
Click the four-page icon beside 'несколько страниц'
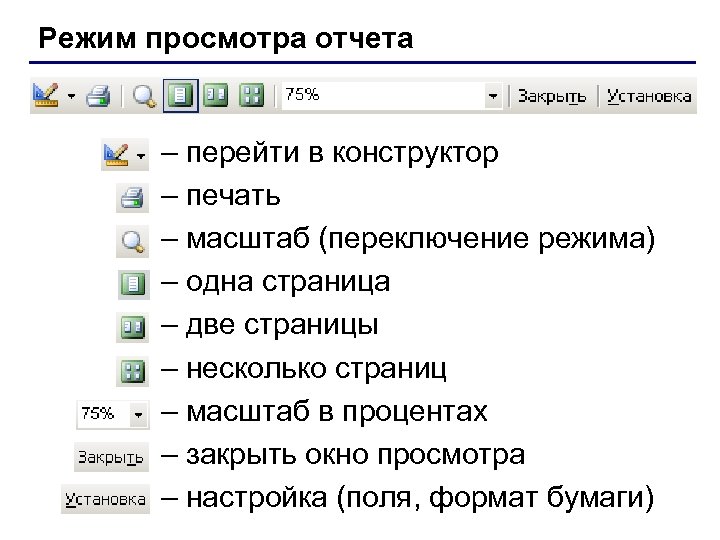point(133,371)
